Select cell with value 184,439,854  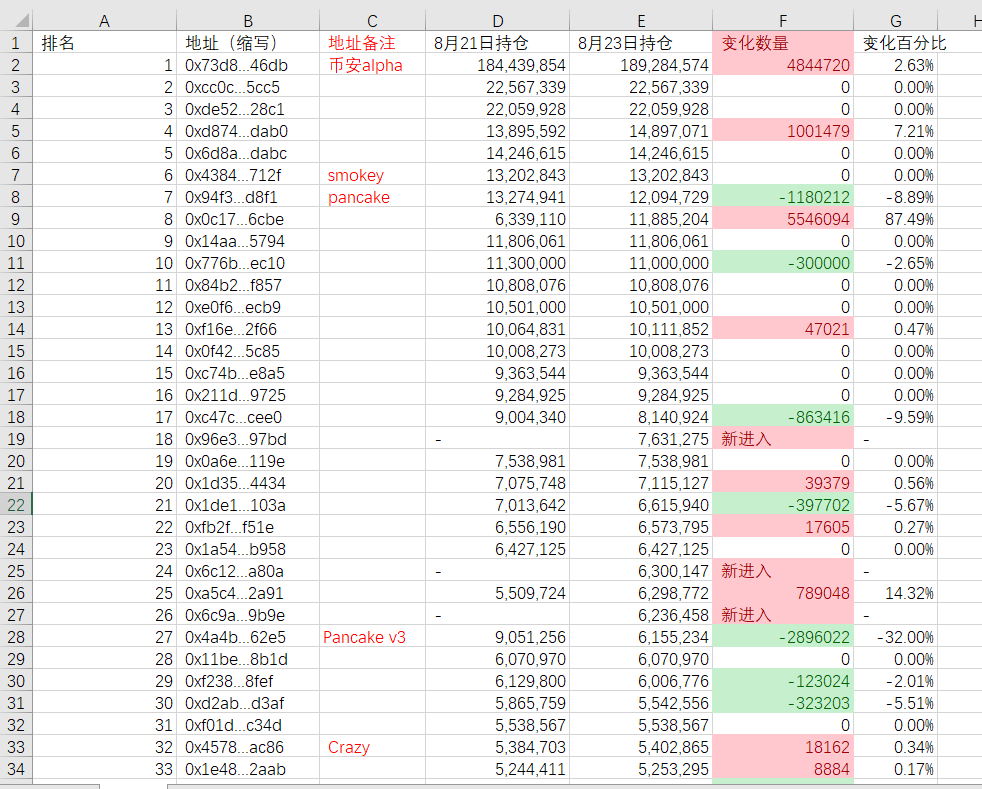[497, 65]
